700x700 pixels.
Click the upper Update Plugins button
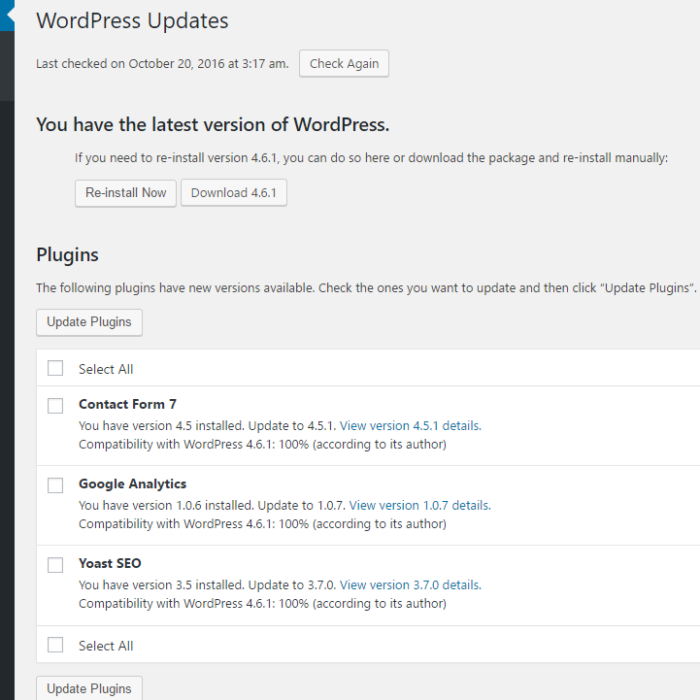click(89, 322)
